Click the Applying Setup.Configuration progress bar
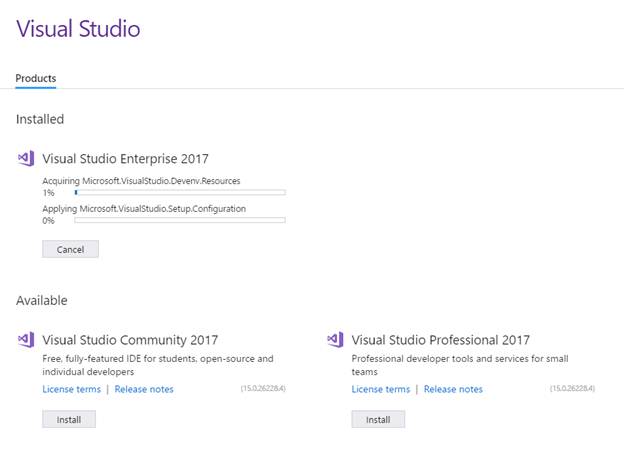624x457 pixels. 180,220
